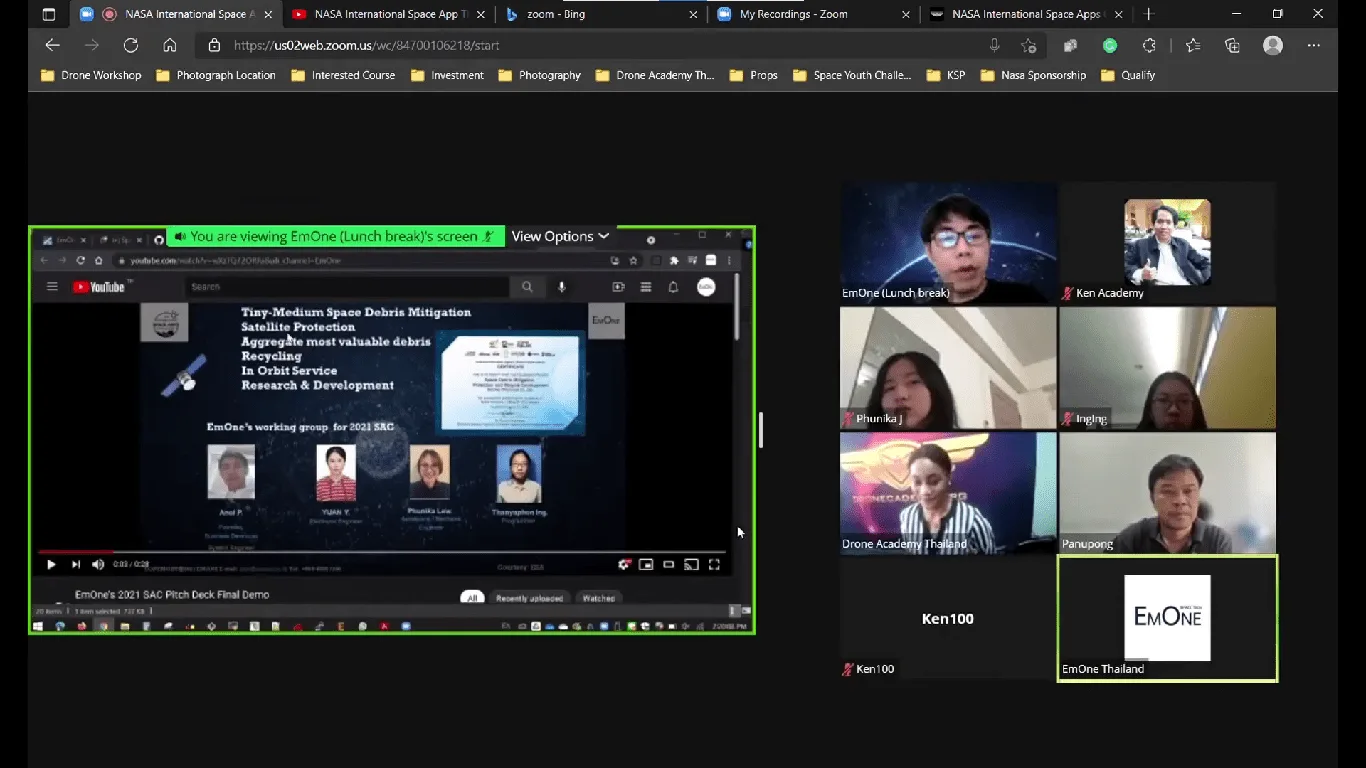The width and height of the screenshot is (1366, 768).
Task: Click muted microphone icon beside Phunika J
Action: [x=848, y=419]
